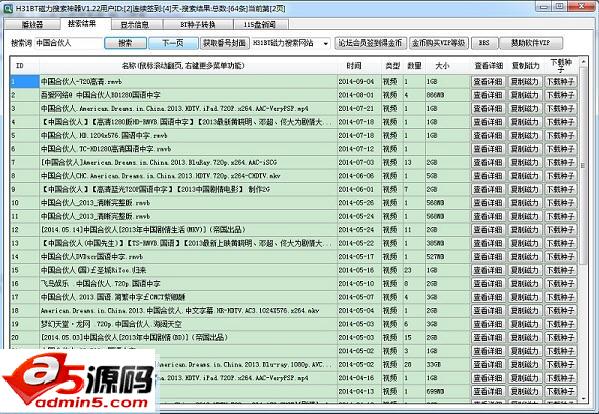Click the 数量 column header
The width and height of the screenshot is (599, 414).
coord(414,66)
